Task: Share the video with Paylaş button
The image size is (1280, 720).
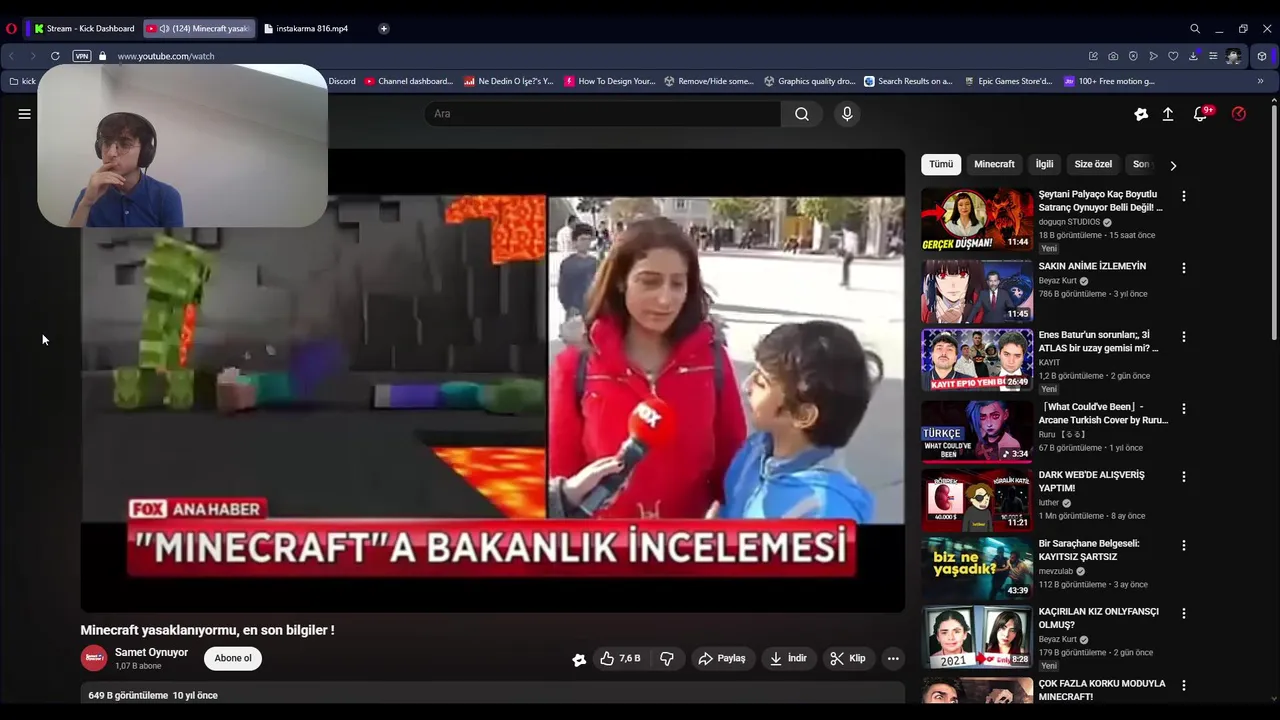Action: [722, 658]
